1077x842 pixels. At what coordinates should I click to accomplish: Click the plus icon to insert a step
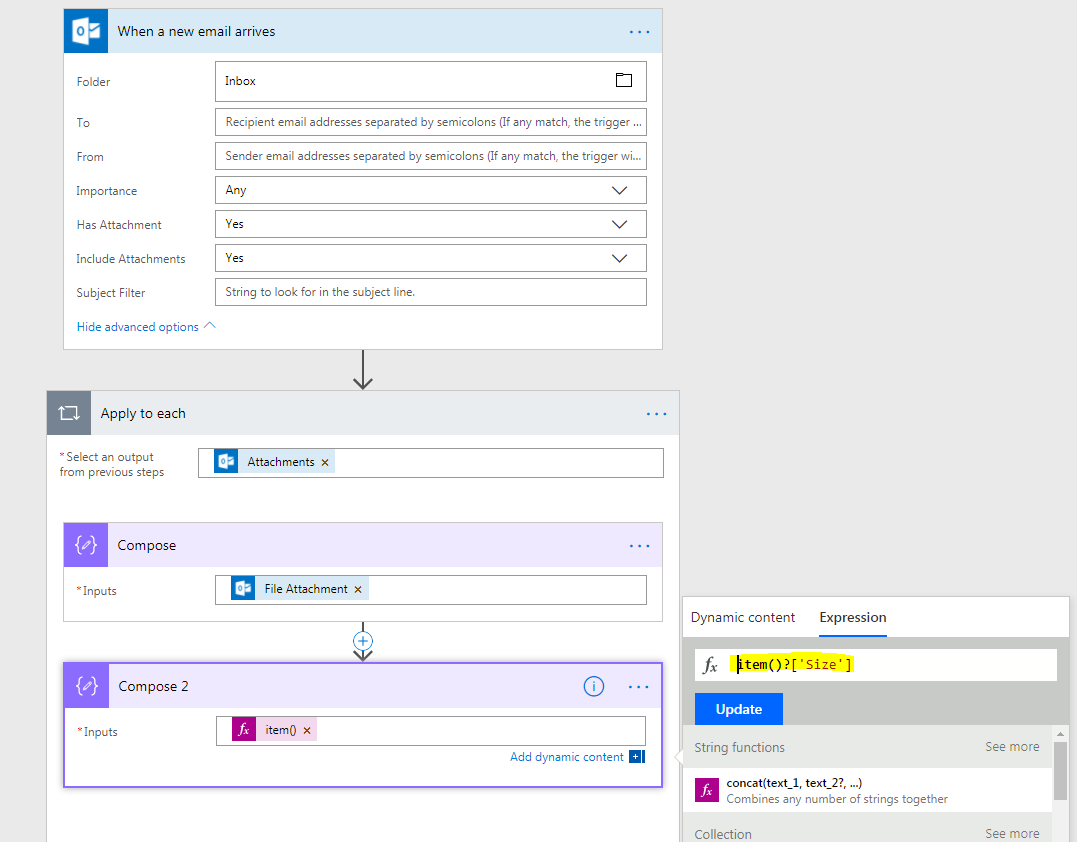[x=362, y=640]
